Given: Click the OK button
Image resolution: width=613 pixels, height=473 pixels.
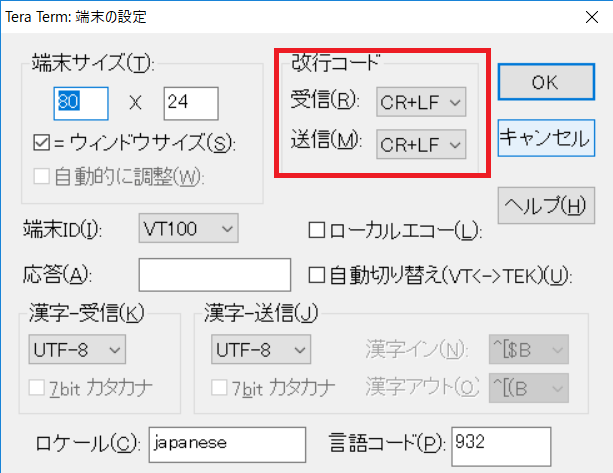Looking at the screenshot, I should click(x=544, y=83).
